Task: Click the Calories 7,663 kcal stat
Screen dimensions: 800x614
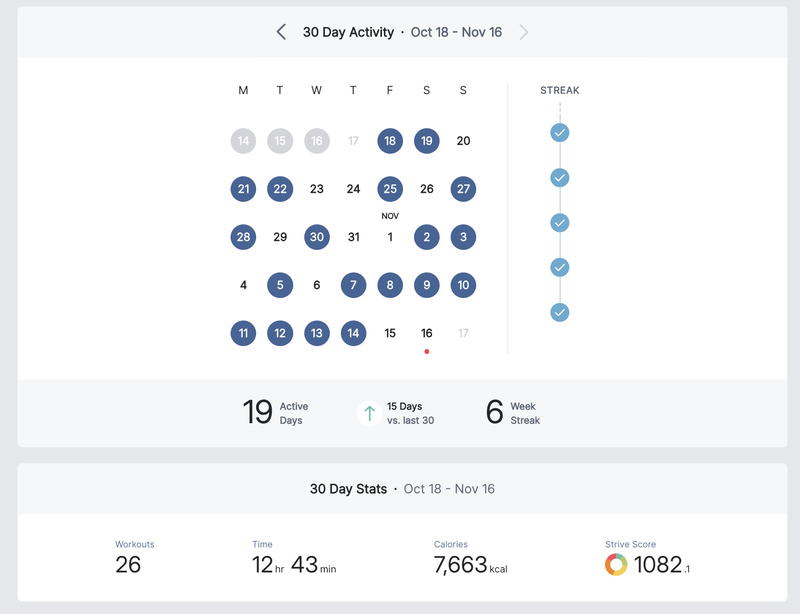Action: pos(470,565)
